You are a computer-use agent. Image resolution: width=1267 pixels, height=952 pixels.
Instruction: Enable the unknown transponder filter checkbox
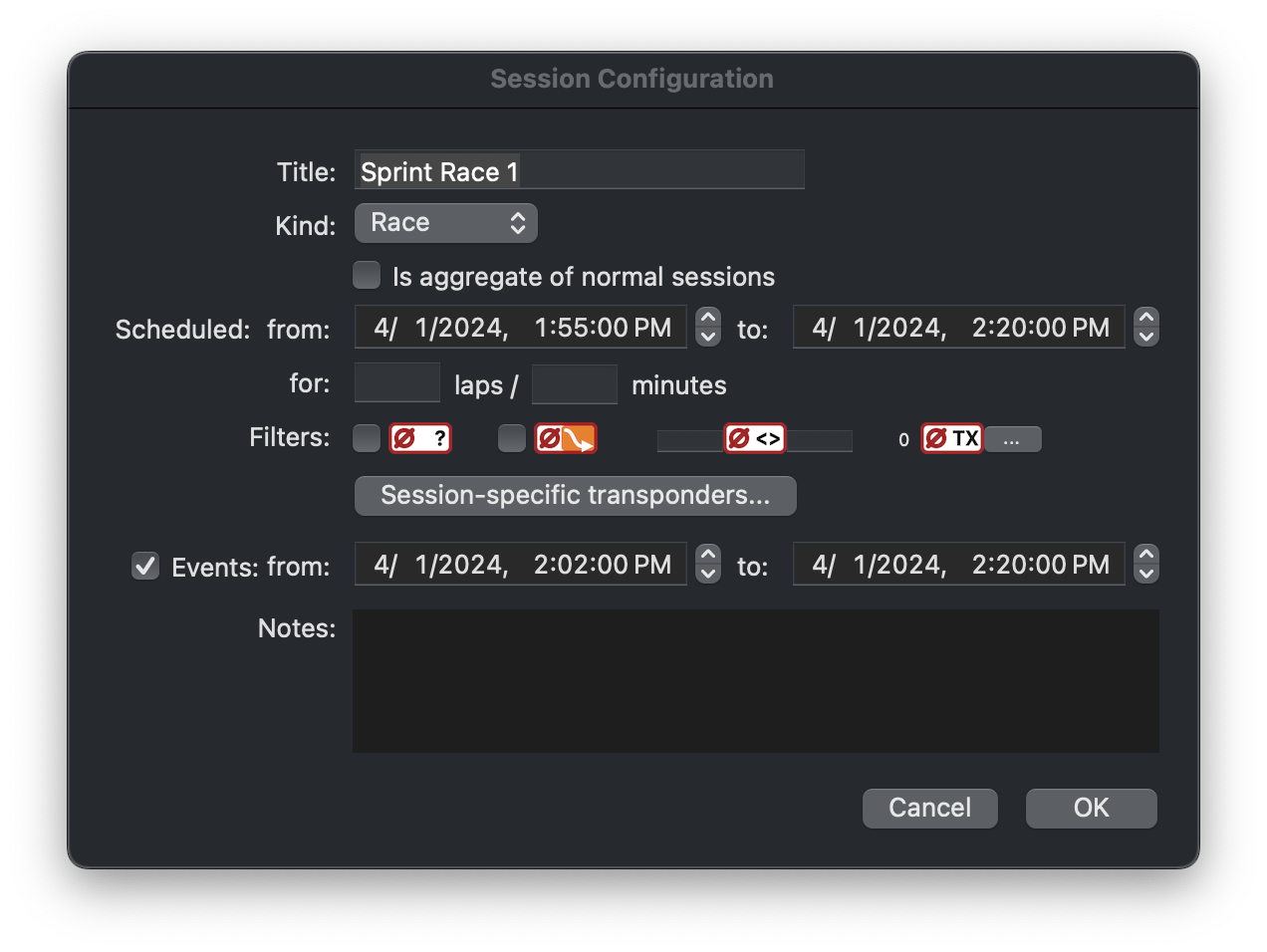[367, 438]
